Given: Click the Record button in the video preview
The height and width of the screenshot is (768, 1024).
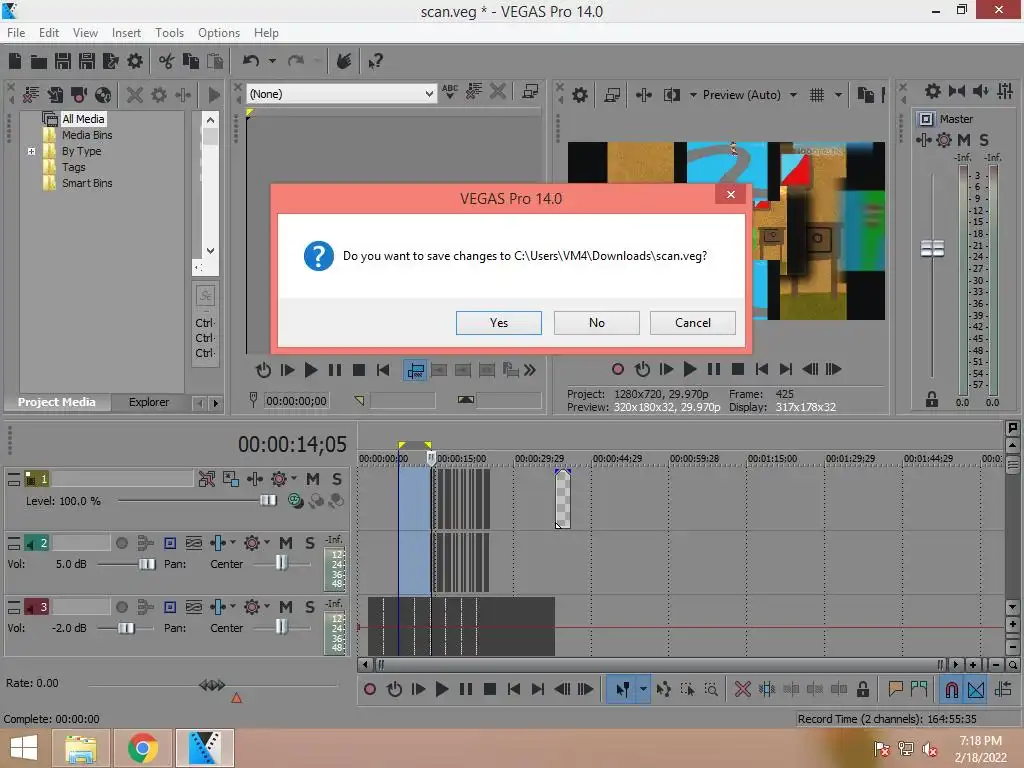Looking at the screenshot, I should tap(617, 369).
